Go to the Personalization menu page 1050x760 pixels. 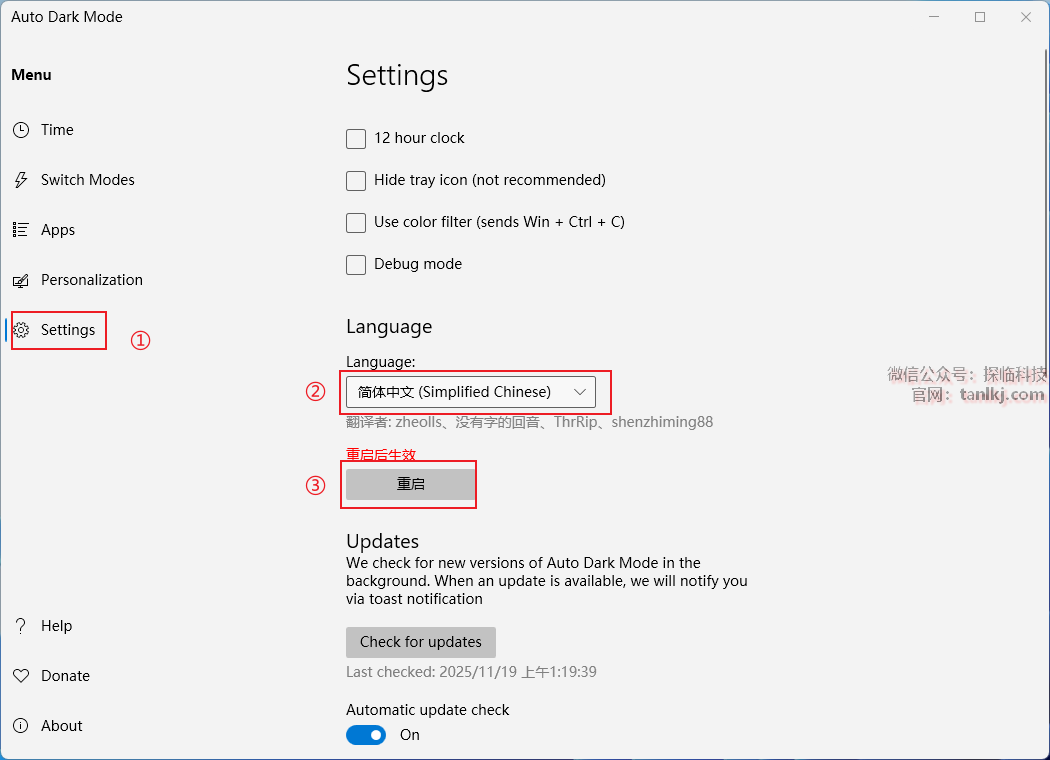pyautogui.click(x=91, y=280)
